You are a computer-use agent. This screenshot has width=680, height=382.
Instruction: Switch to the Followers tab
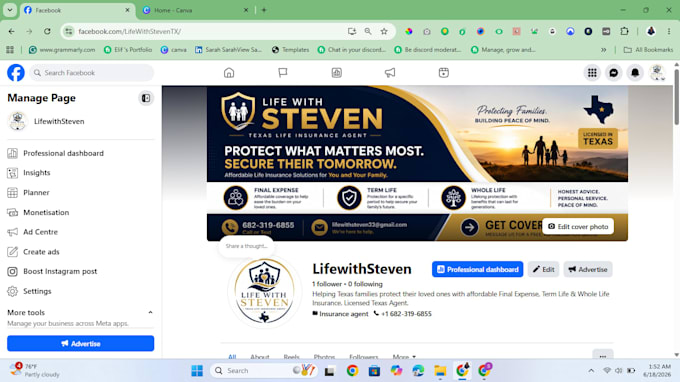pos(363,357)
